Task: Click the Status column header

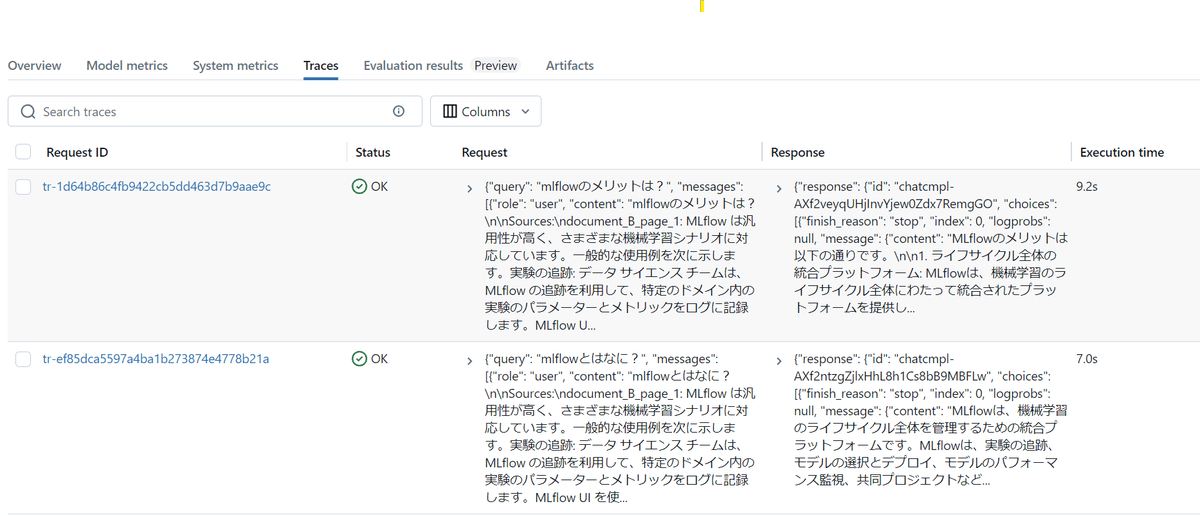Action: click(x=373, y=153)
